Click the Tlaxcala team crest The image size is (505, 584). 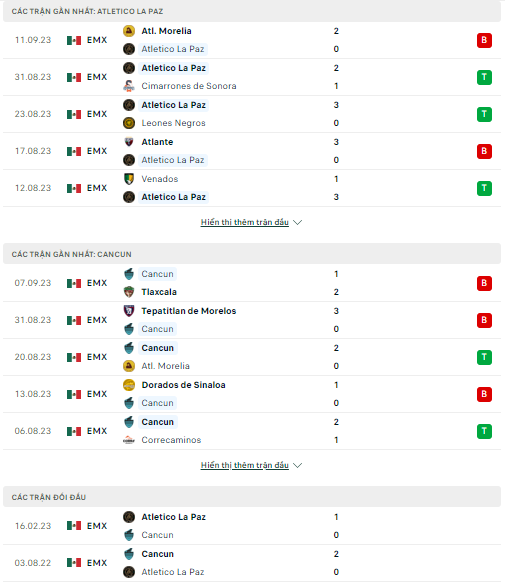pos(129,292)
